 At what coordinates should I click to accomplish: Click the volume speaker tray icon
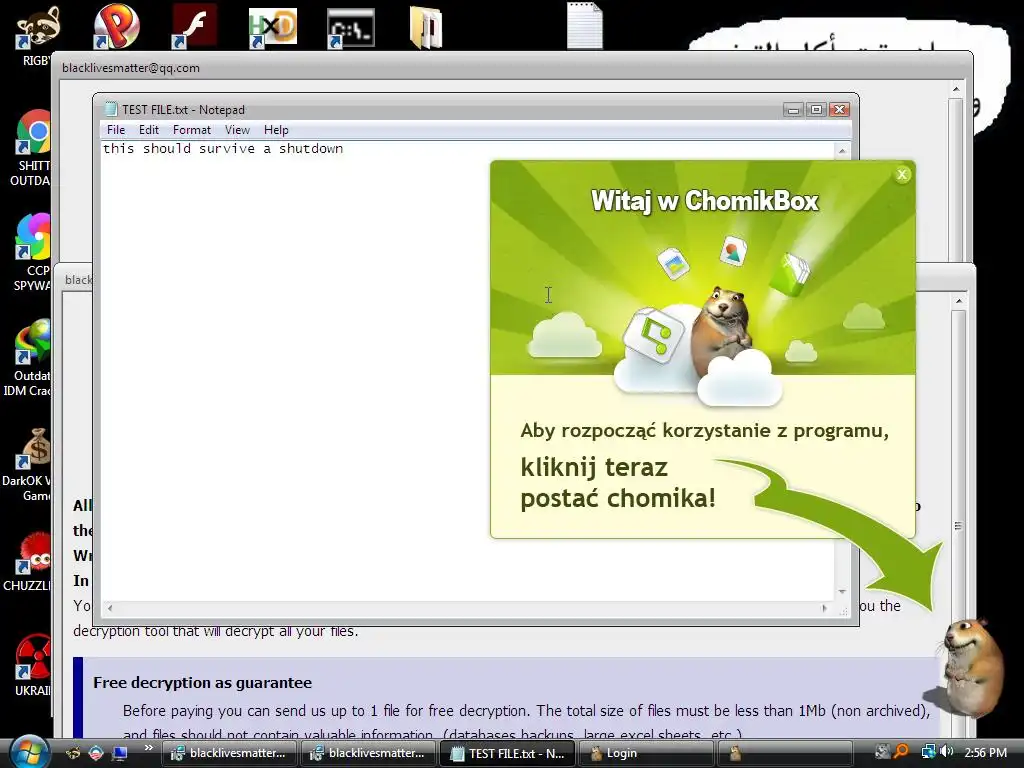(946, 752)
